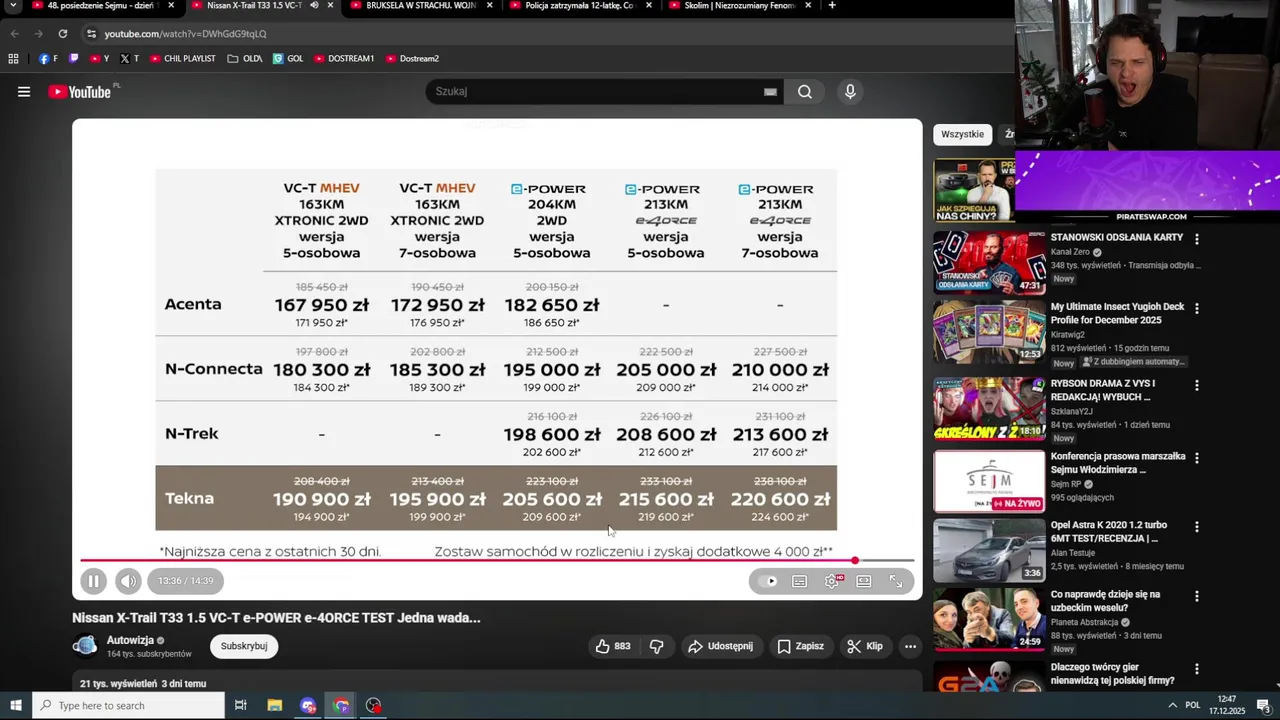Screen dimensions: 1280x720
Task: Open the STANOWSKI ODSŁANIA KARTY video thumbnail
Action: click(x=989, y=262)
